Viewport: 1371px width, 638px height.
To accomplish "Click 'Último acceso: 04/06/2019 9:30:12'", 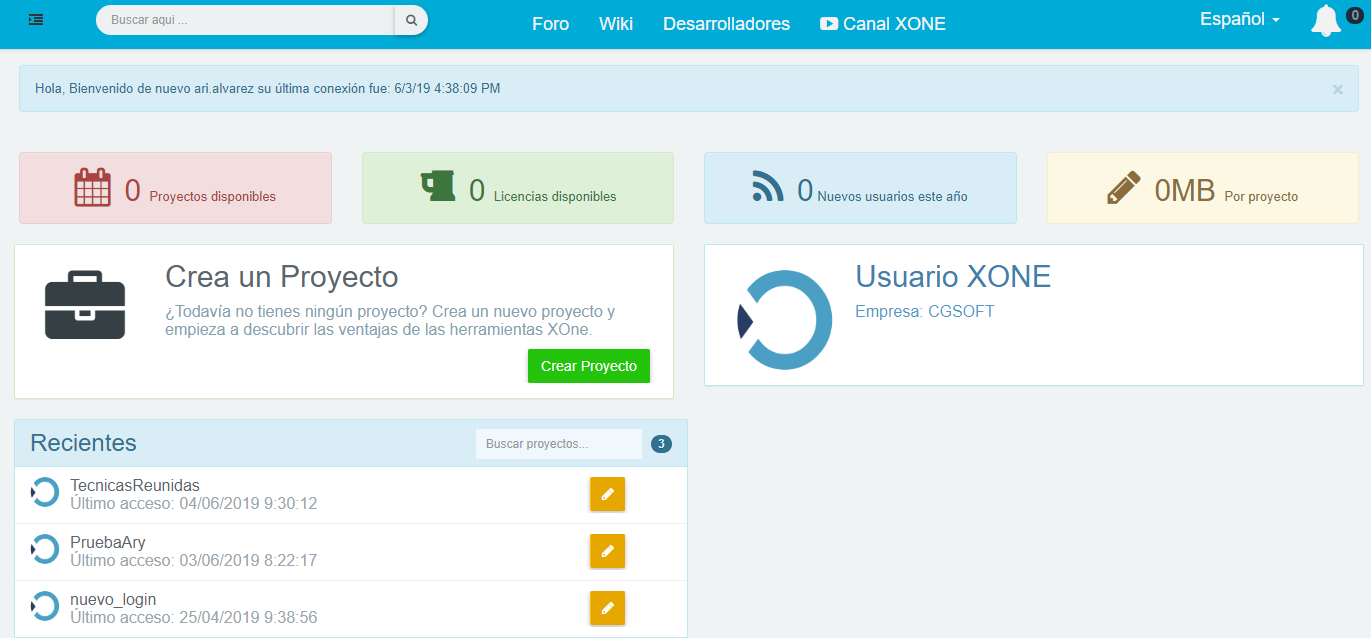I will [194, 504].
